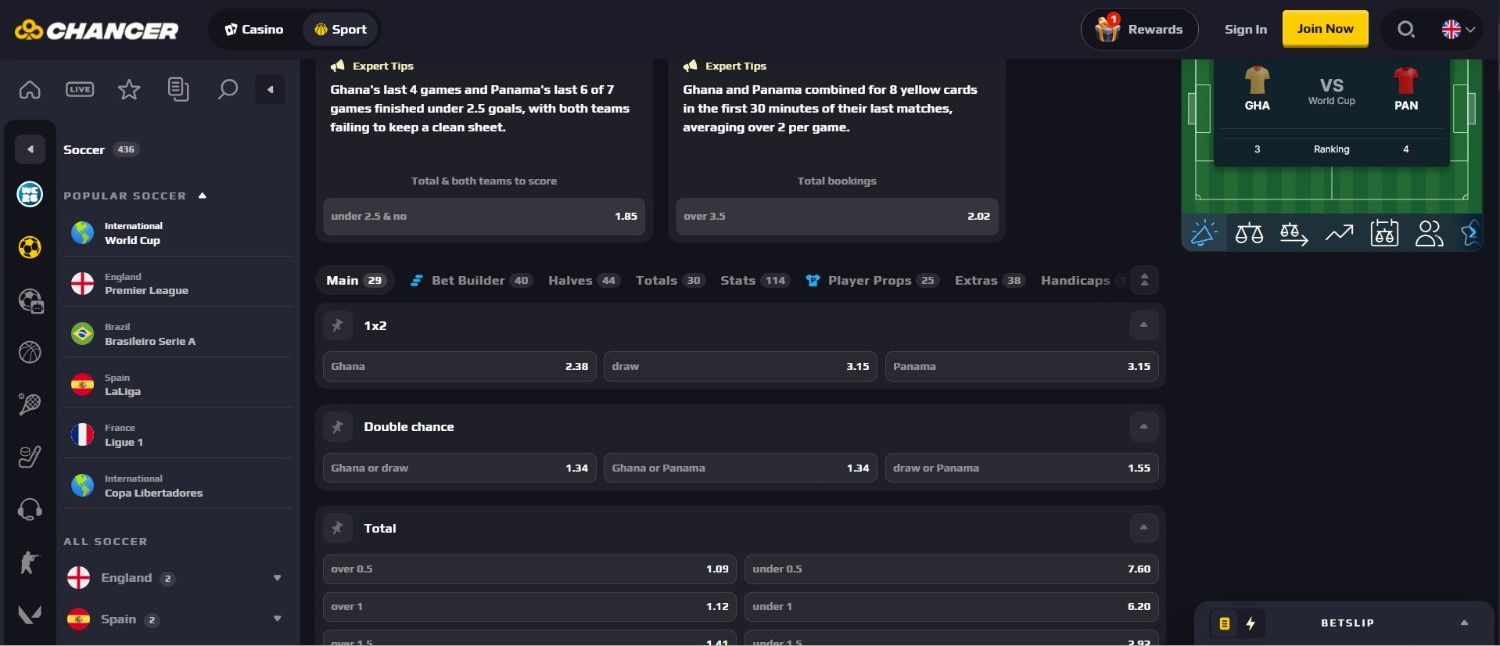Image resolution: width=1500 pixels, height=646 pixels.
Task: Pin the Total market
Action: coord(337,528)
